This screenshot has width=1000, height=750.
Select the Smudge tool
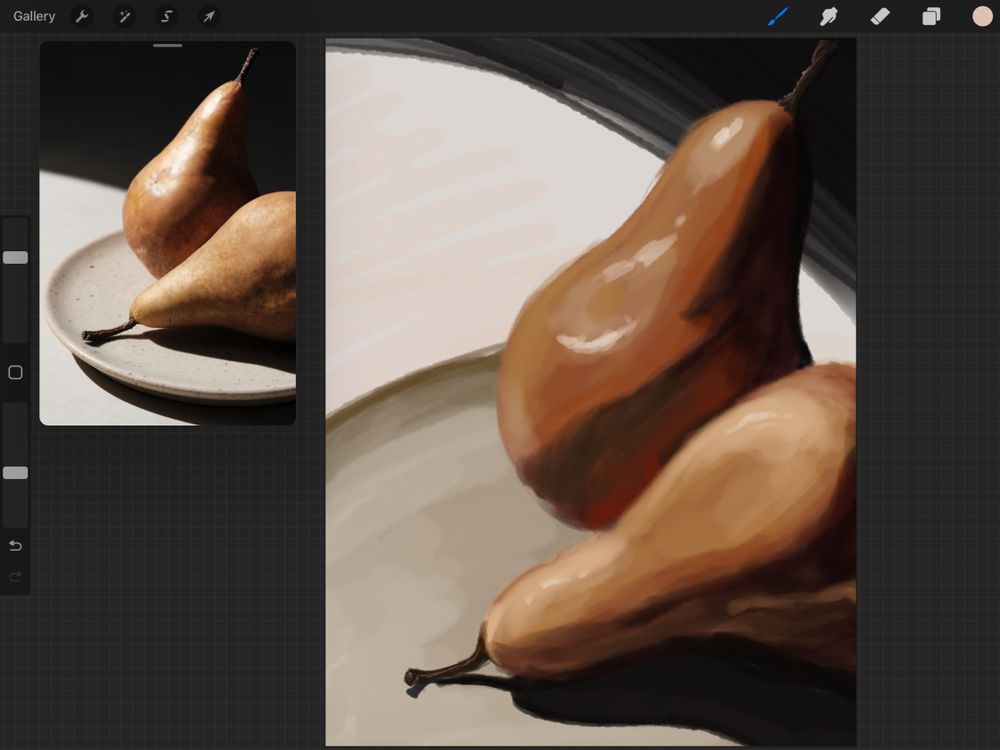point(828,17)
